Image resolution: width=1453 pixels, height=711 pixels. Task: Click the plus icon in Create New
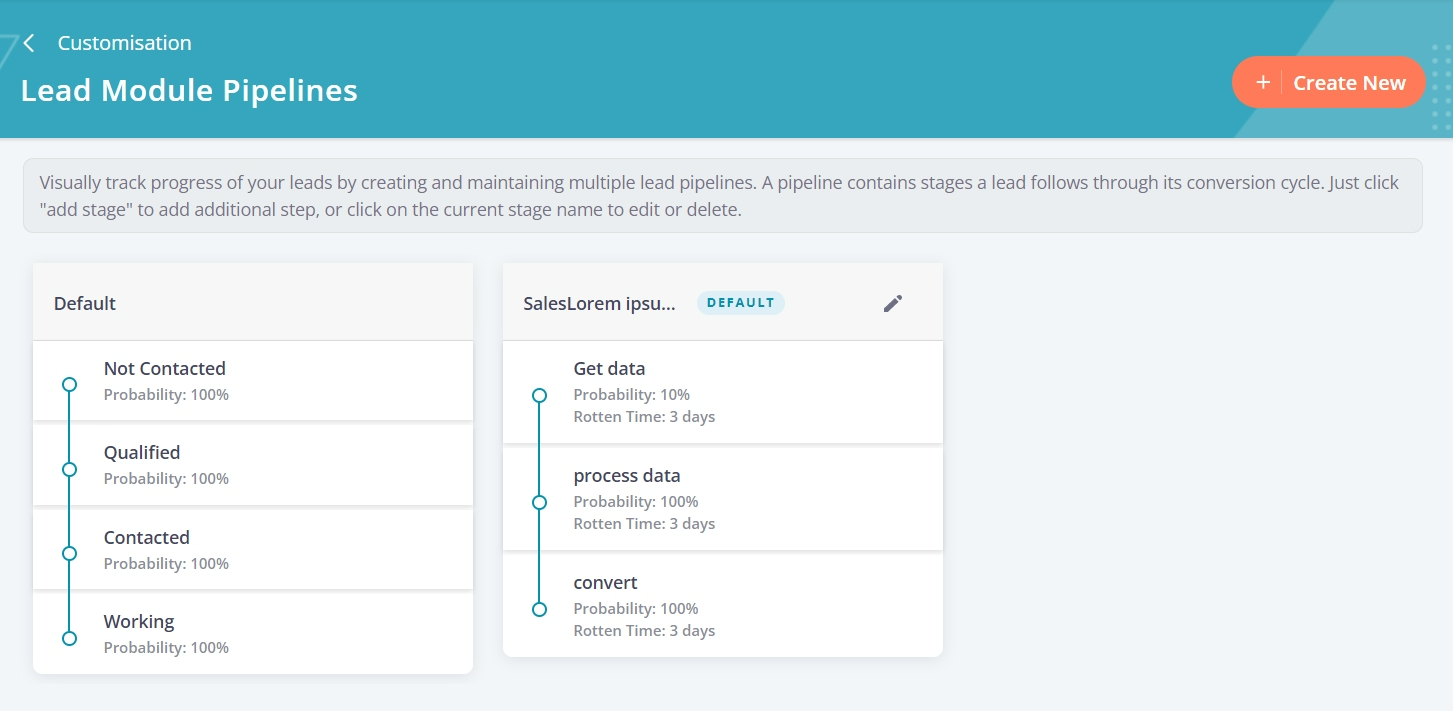pyautogui.click(x=1263, y=83)
